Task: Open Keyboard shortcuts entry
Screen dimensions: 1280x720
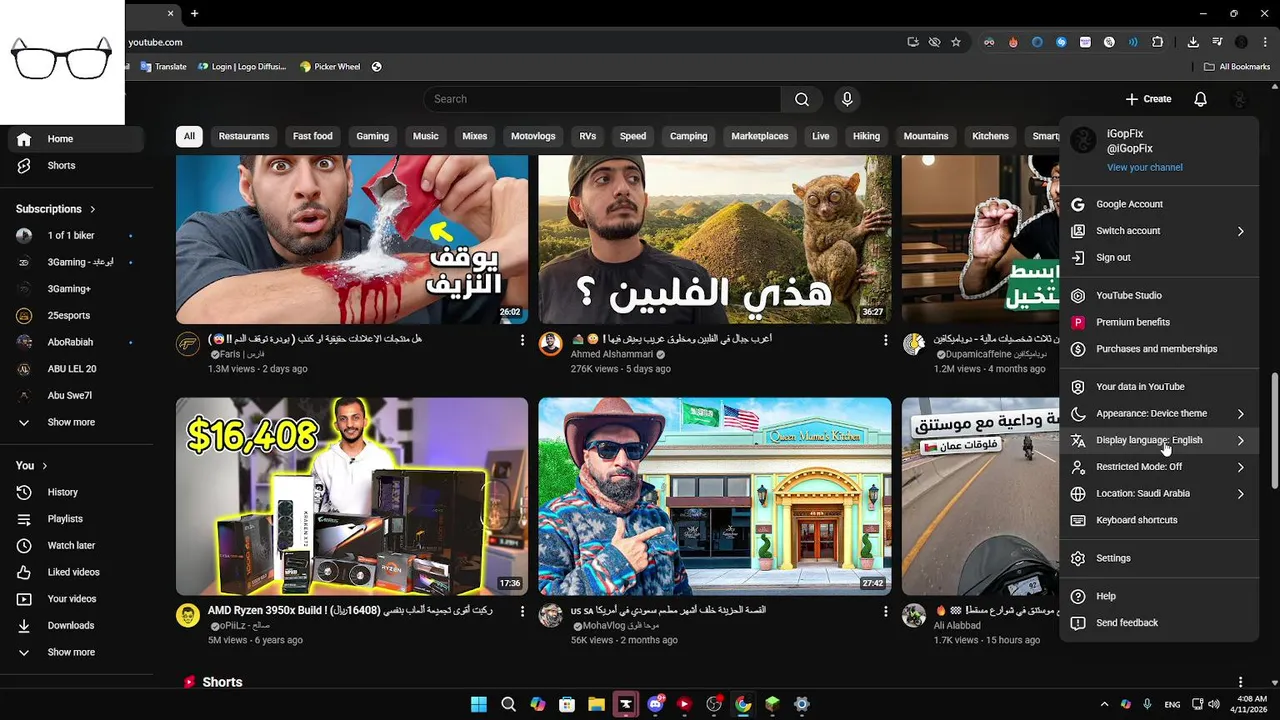Action: point(1159,520)
